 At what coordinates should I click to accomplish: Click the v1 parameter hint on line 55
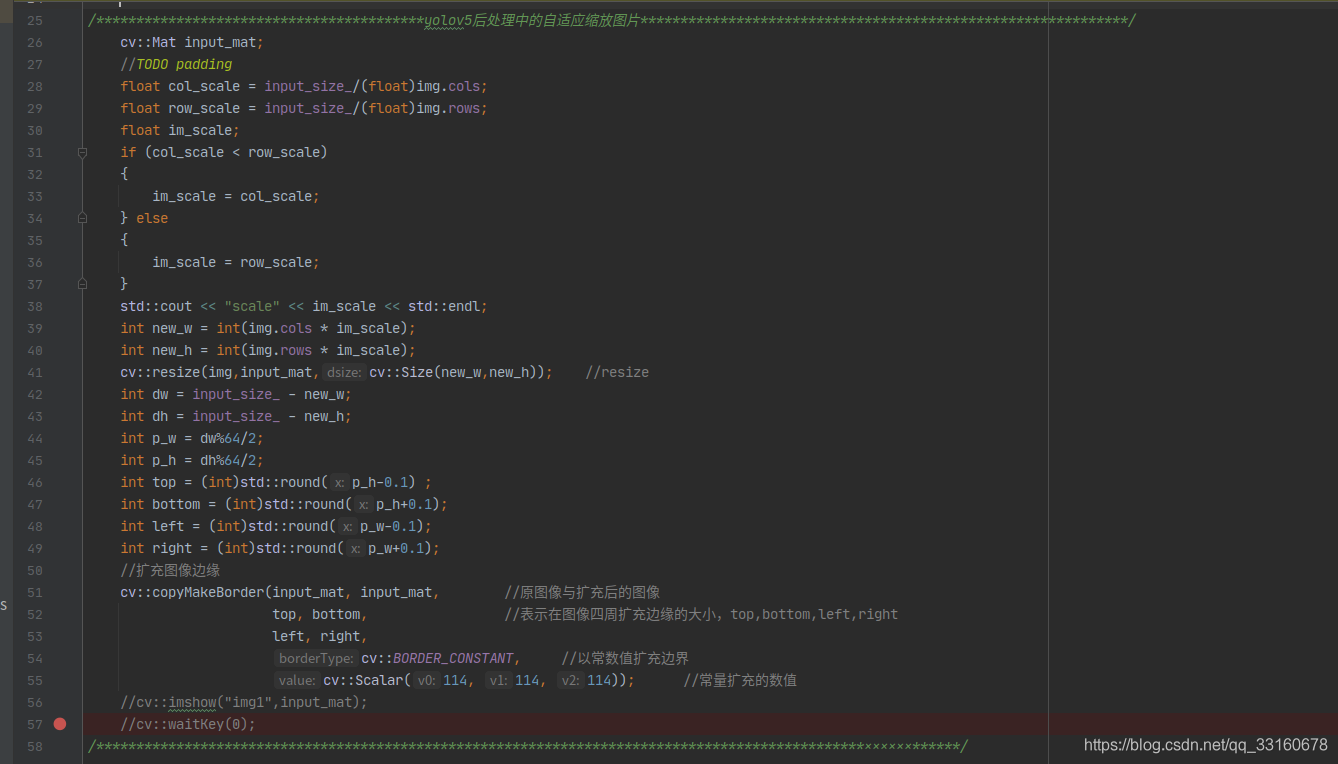pyautogui.click(x=497, y=680)
